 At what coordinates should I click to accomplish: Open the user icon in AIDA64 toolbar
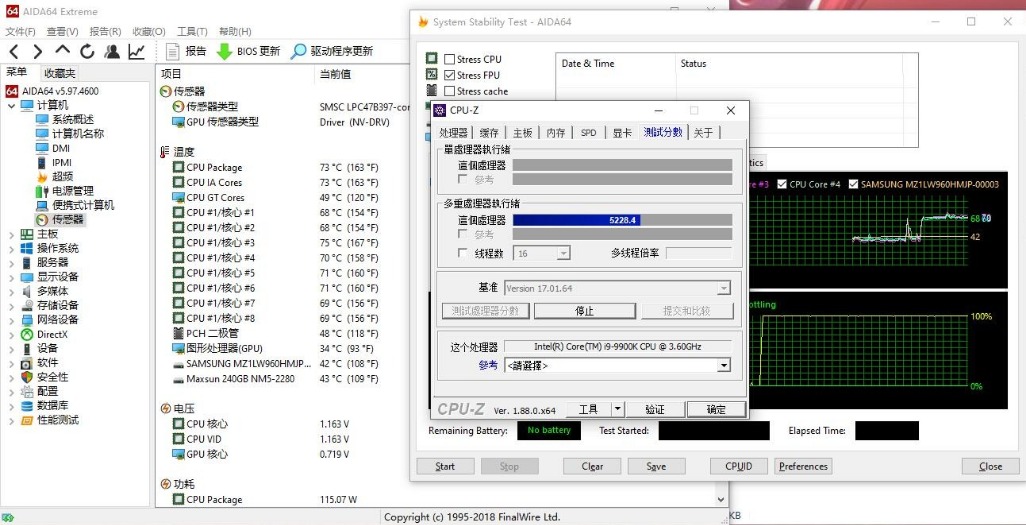pyautogui.click(x=112, y=51)
